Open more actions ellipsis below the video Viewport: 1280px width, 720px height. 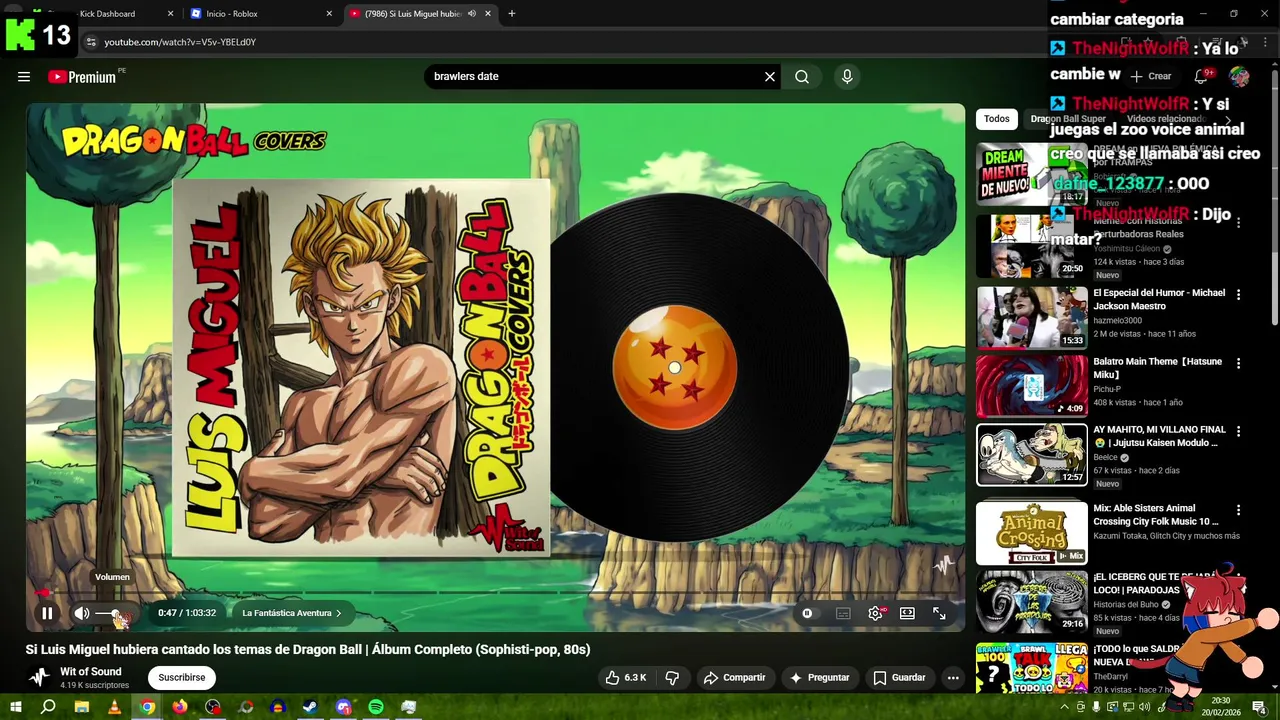point(953,678)
